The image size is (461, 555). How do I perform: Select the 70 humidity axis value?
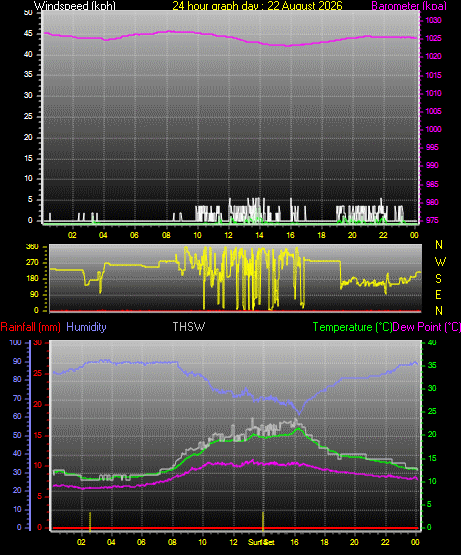click(17, 399)
